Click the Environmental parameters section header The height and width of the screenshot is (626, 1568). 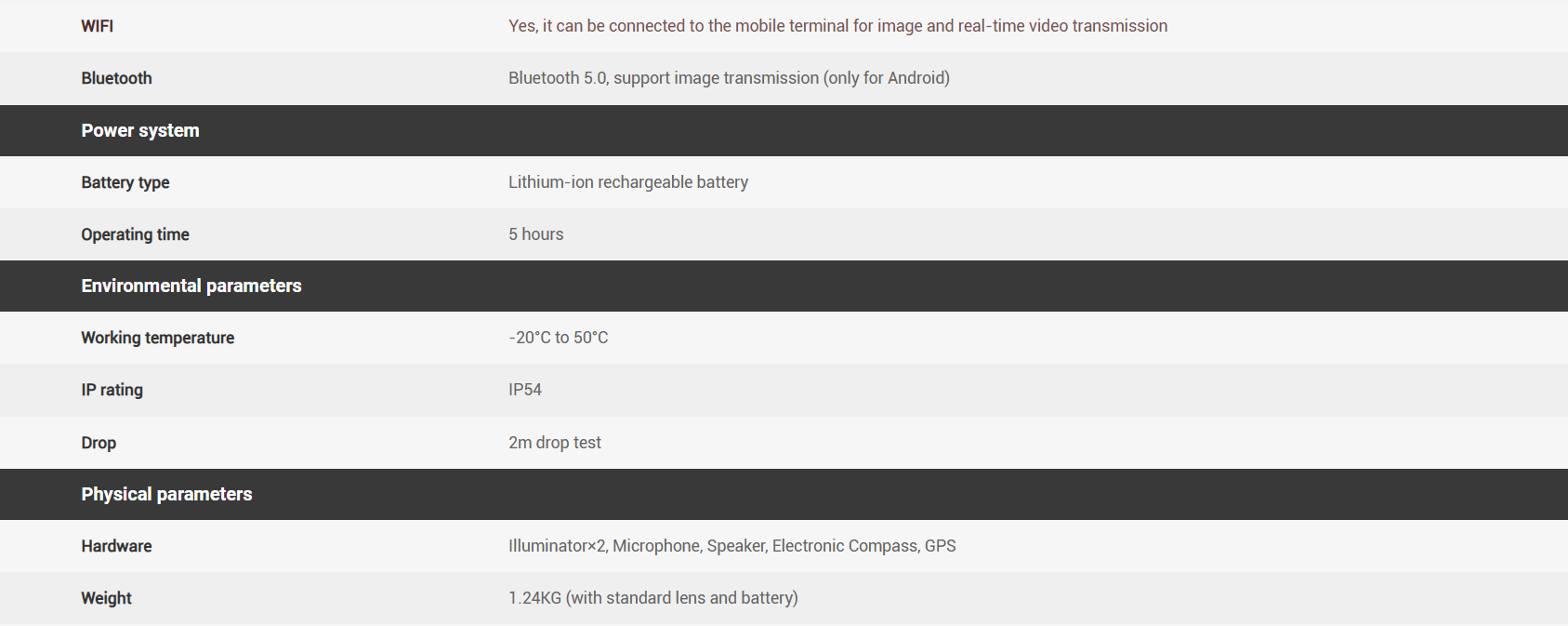191,286
